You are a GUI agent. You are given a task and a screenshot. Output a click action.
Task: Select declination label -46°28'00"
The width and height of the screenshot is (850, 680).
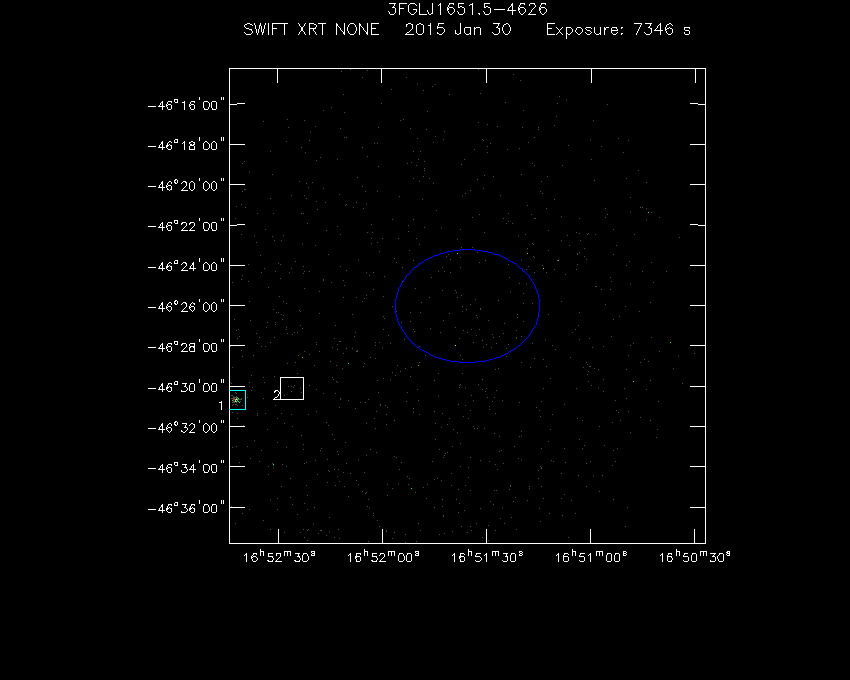click(186, 347)
